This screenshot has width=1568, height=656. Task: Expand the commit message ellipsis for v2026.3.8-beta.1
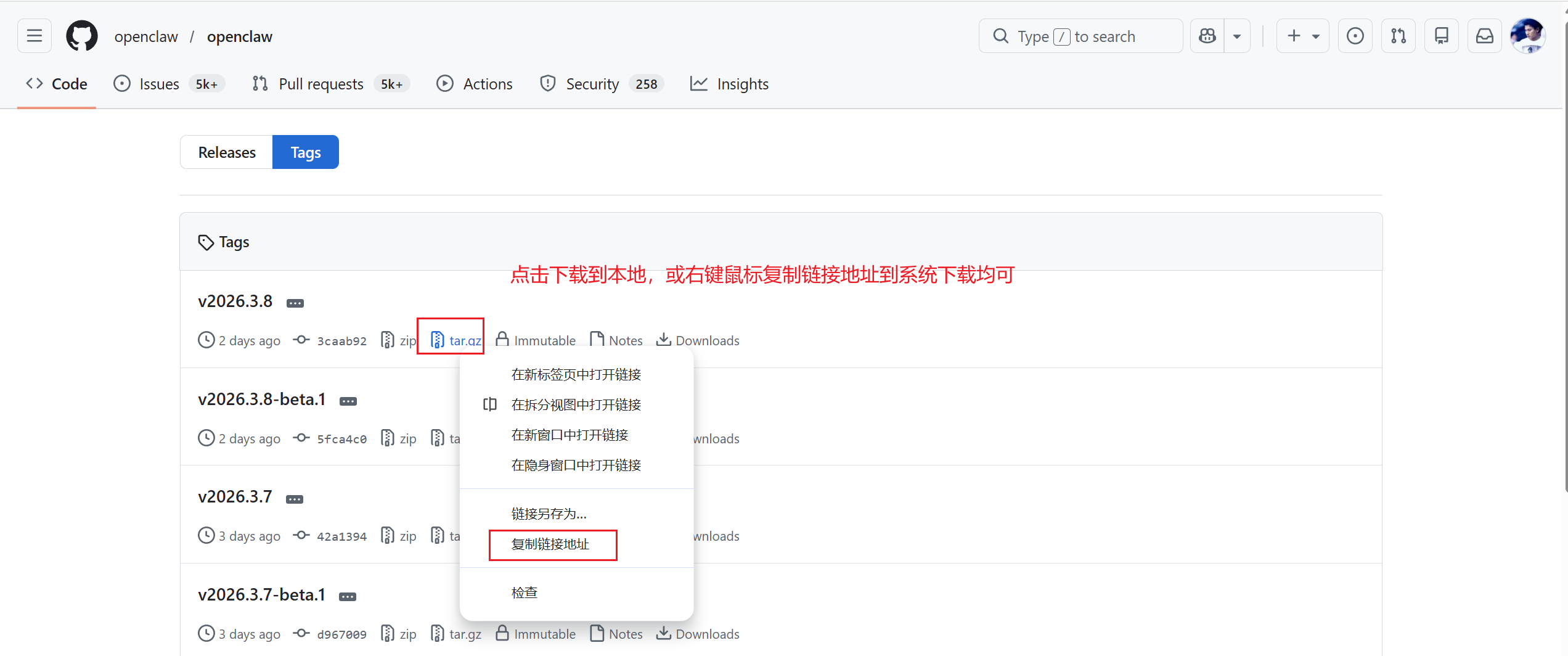click(348, 400)
